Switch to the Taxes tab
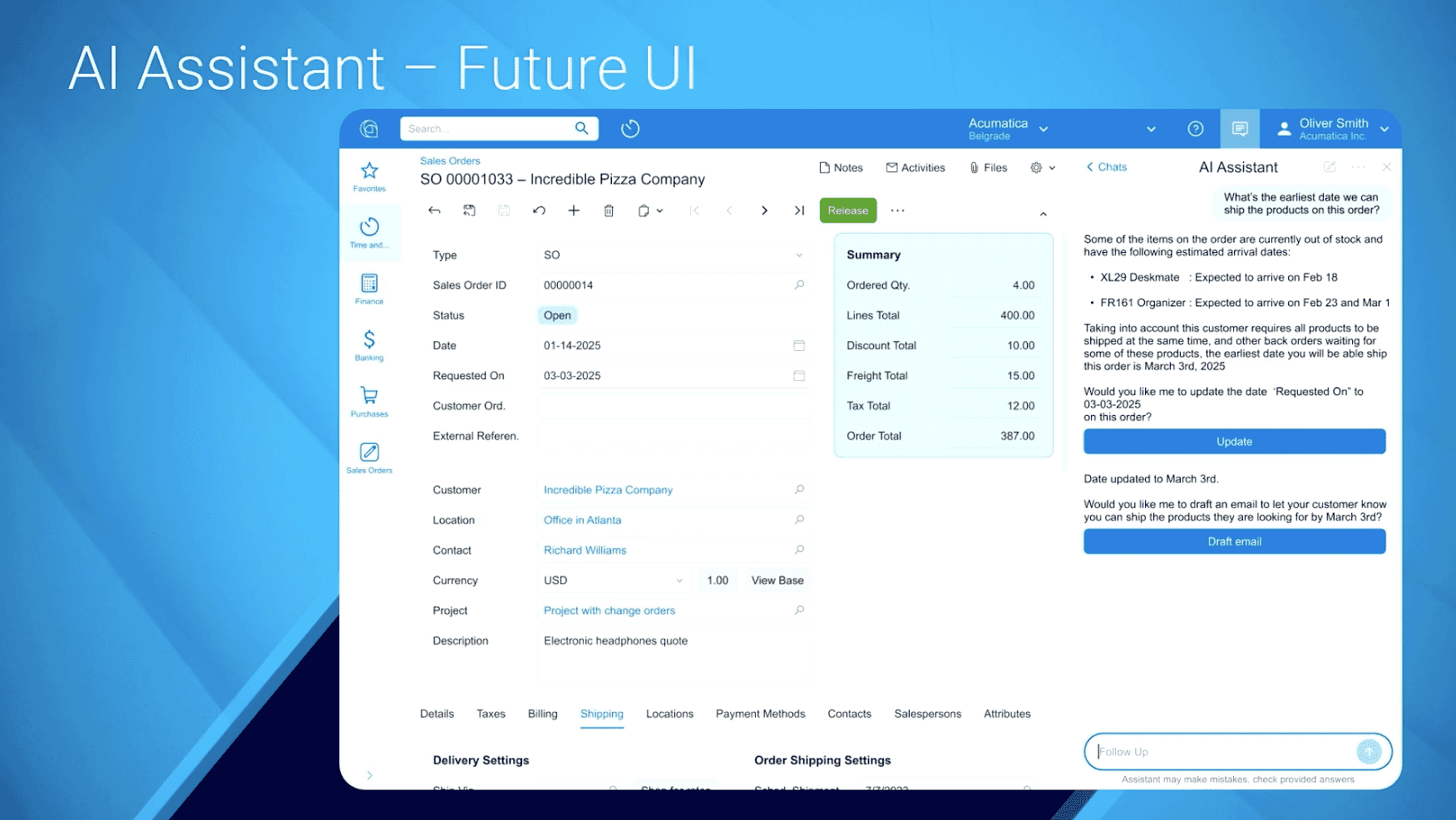The height and width of the screenshot is (820, 1456). point(491,714)
